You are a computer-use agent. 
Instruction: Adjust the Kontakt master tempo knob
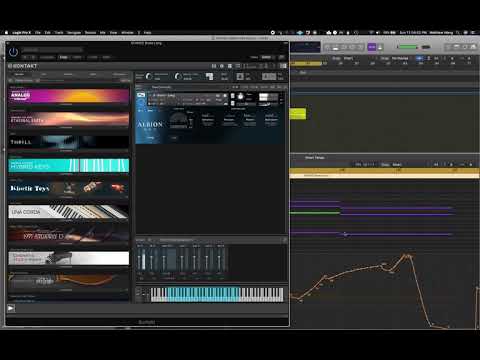[x=178, y=77]
